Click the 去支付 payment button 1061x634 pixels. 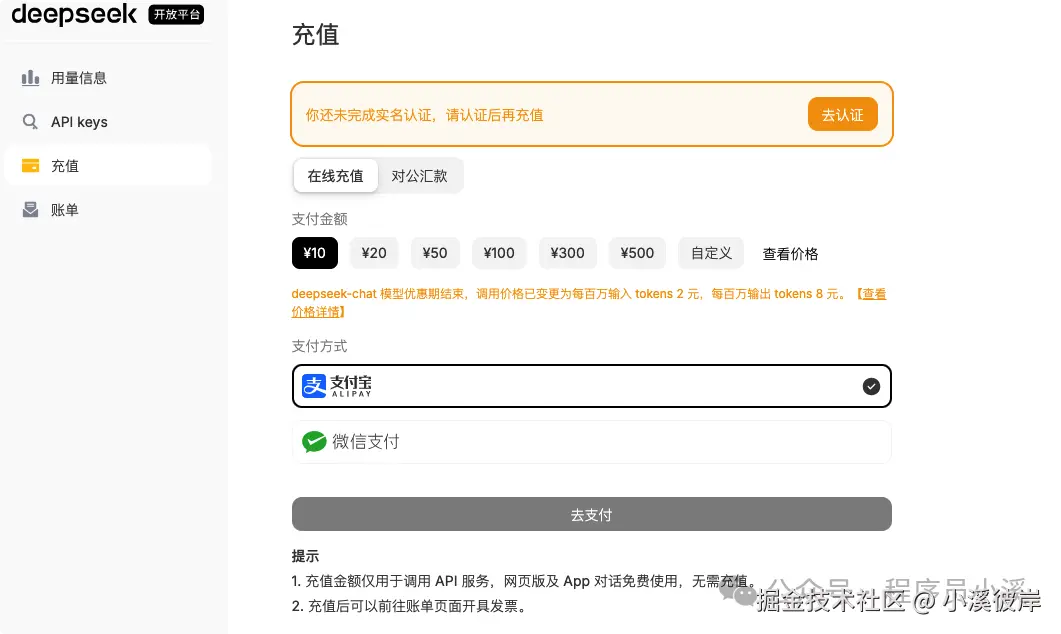pos(591,514)
